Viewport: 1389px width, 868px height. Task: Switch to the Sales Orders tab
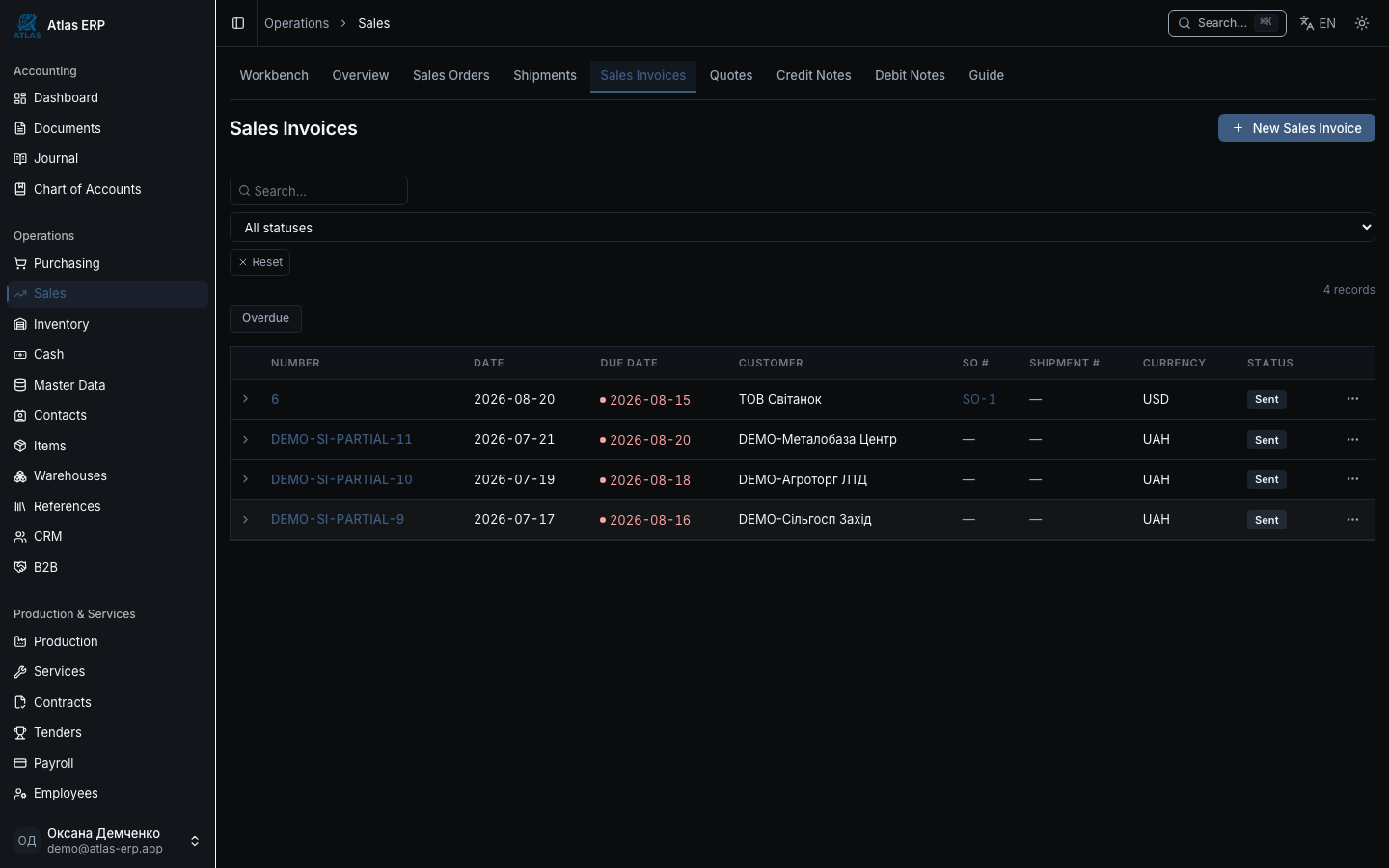450,75
